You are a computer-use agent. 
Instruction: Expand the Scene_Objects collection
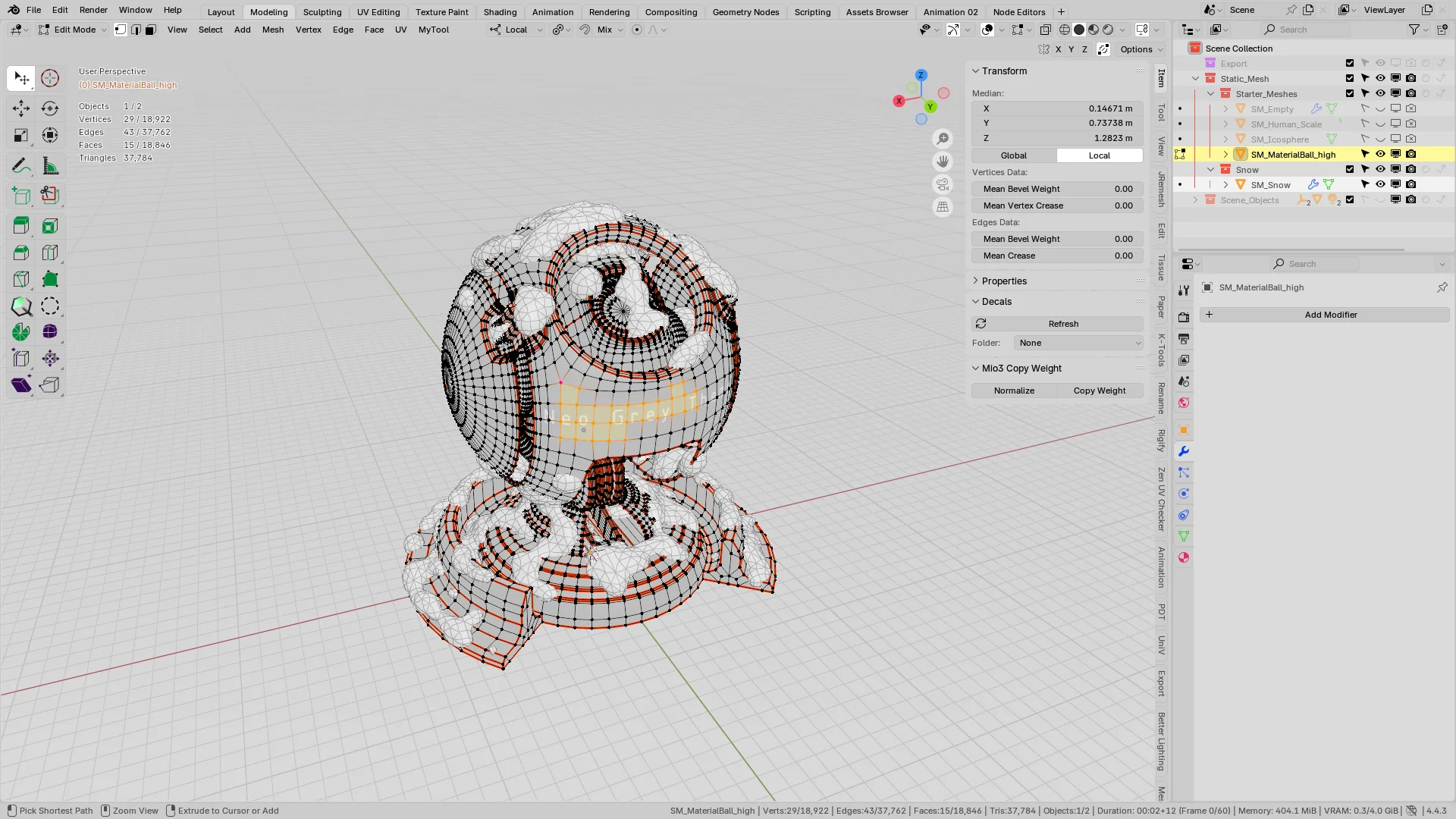[x=1196, y=199]
